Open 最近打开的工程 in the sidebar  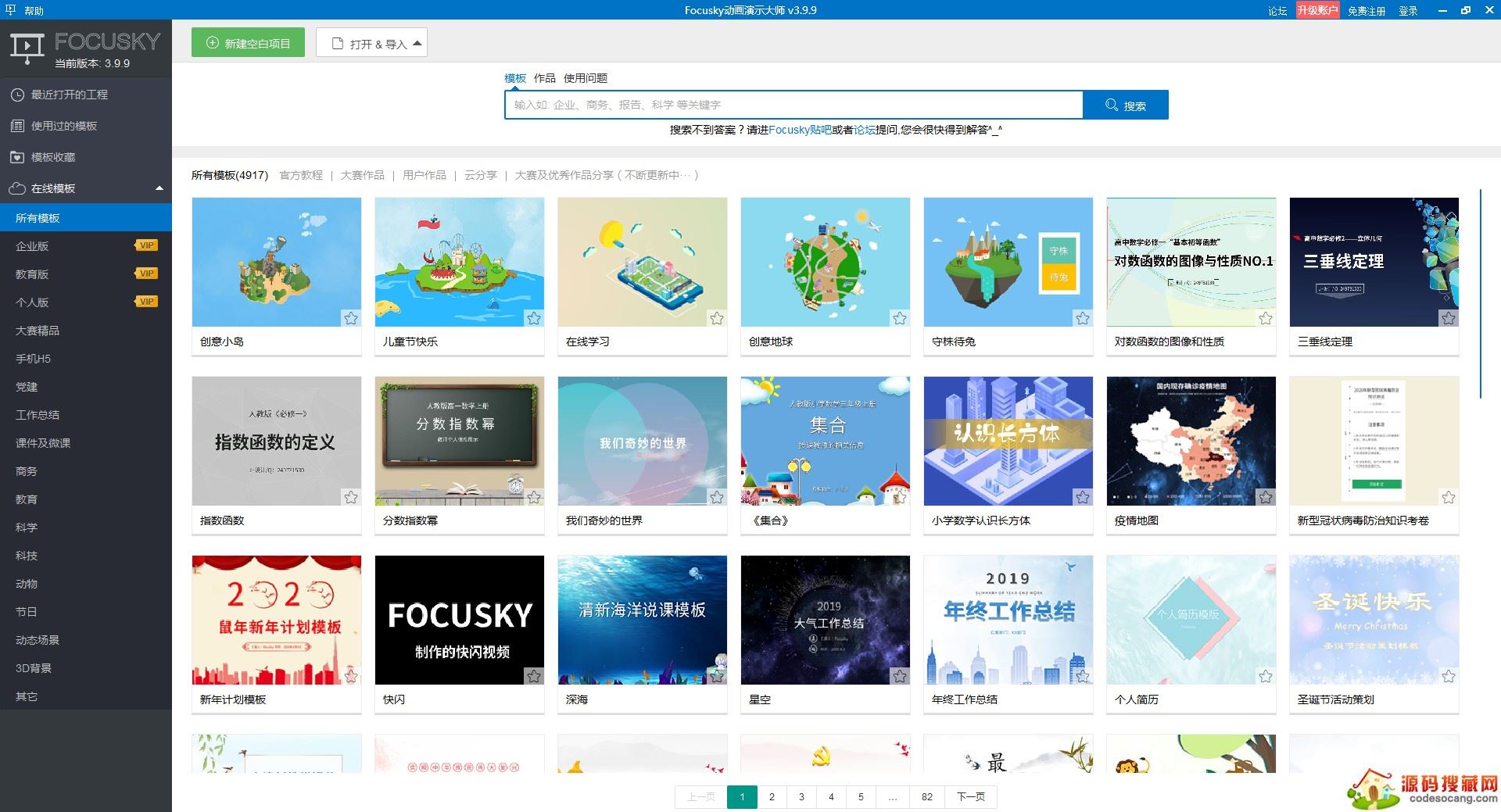[x=86, y=95]
